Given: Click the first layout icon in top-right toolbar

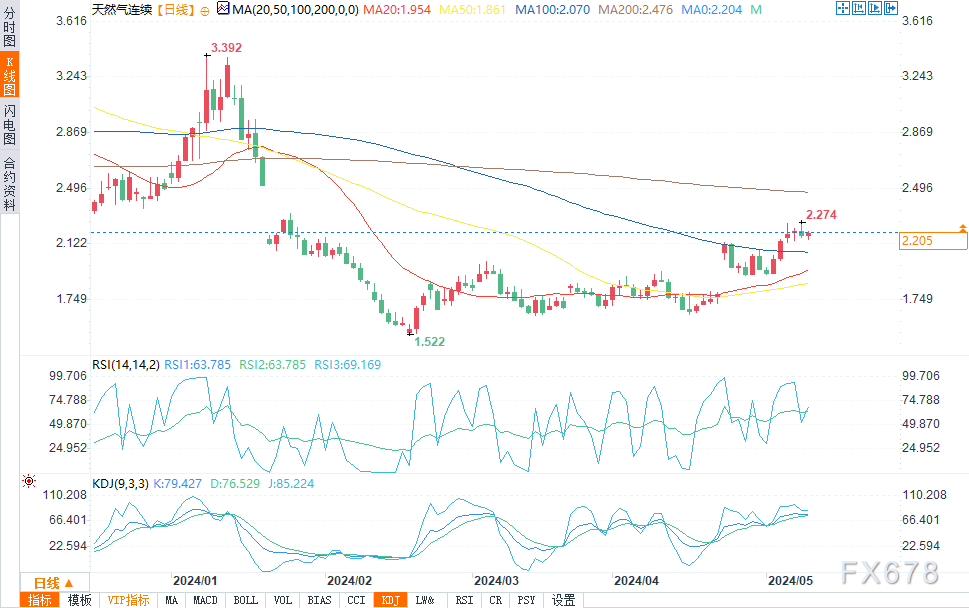Looking at the screenshot, I should tap(843, 8).
